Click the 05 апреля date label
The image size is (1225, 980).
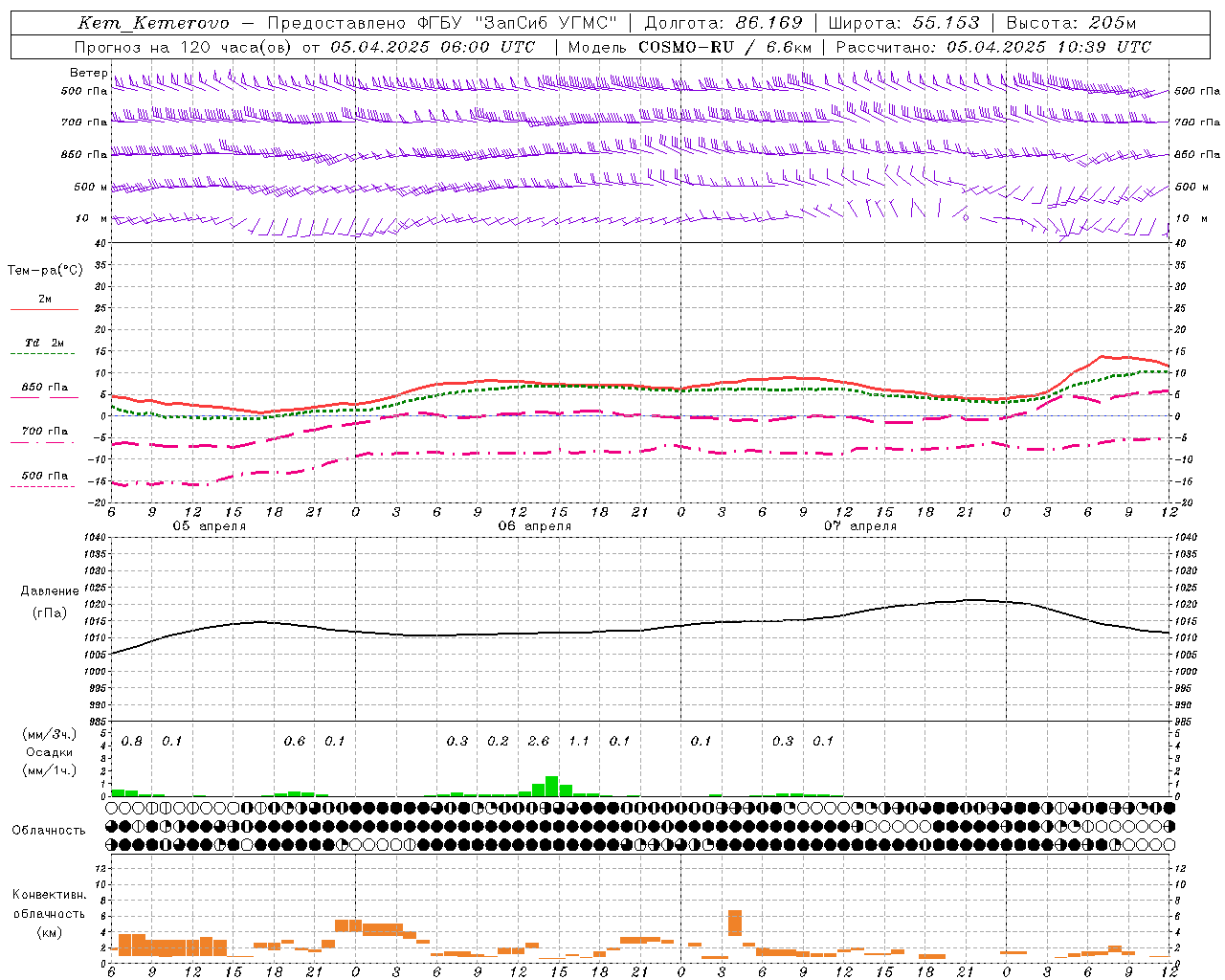(209, 526)
